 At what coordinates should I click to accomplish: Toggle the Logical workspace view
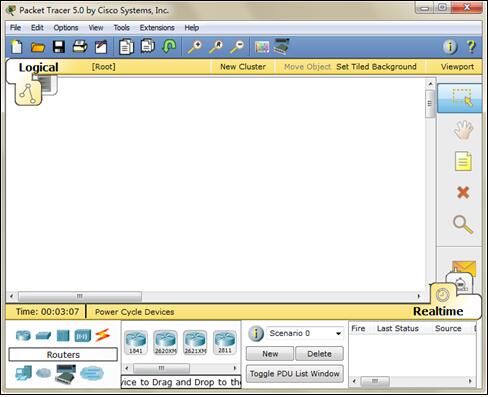point(38,67)
